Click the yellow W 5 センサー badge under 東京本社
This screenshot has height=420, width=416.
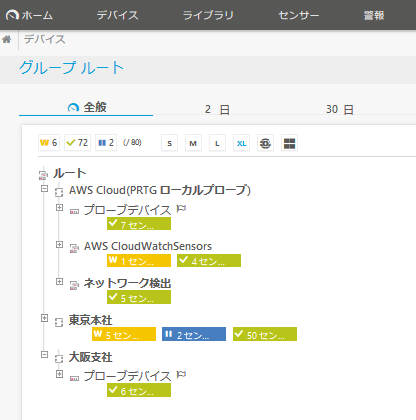[x=124, y=334]
